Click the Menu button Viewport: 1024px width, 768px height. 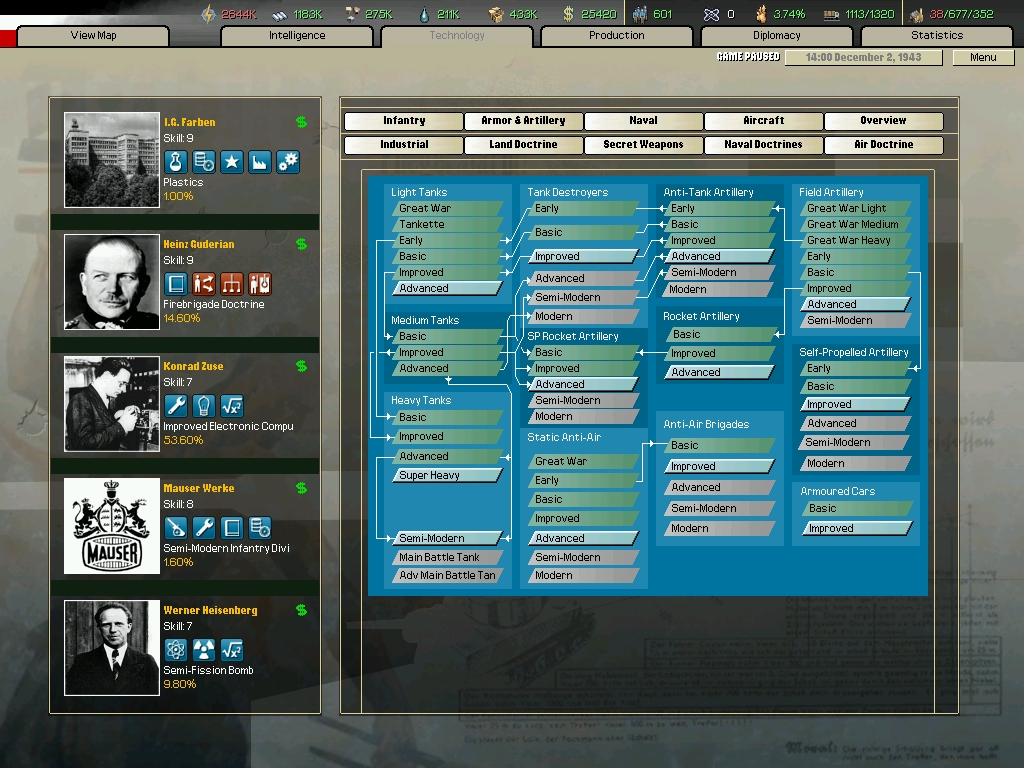tap(983, 57)
